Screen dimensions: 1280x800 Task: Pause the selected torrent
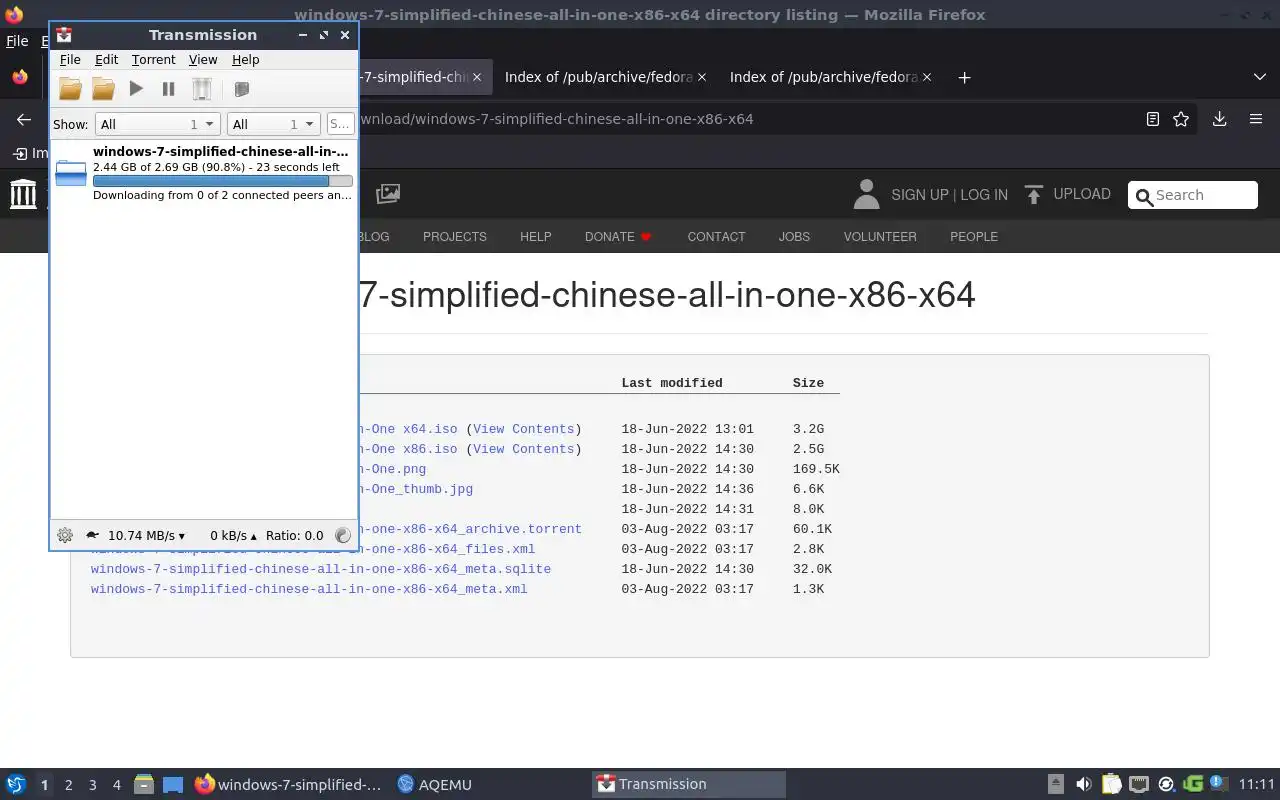168,89
